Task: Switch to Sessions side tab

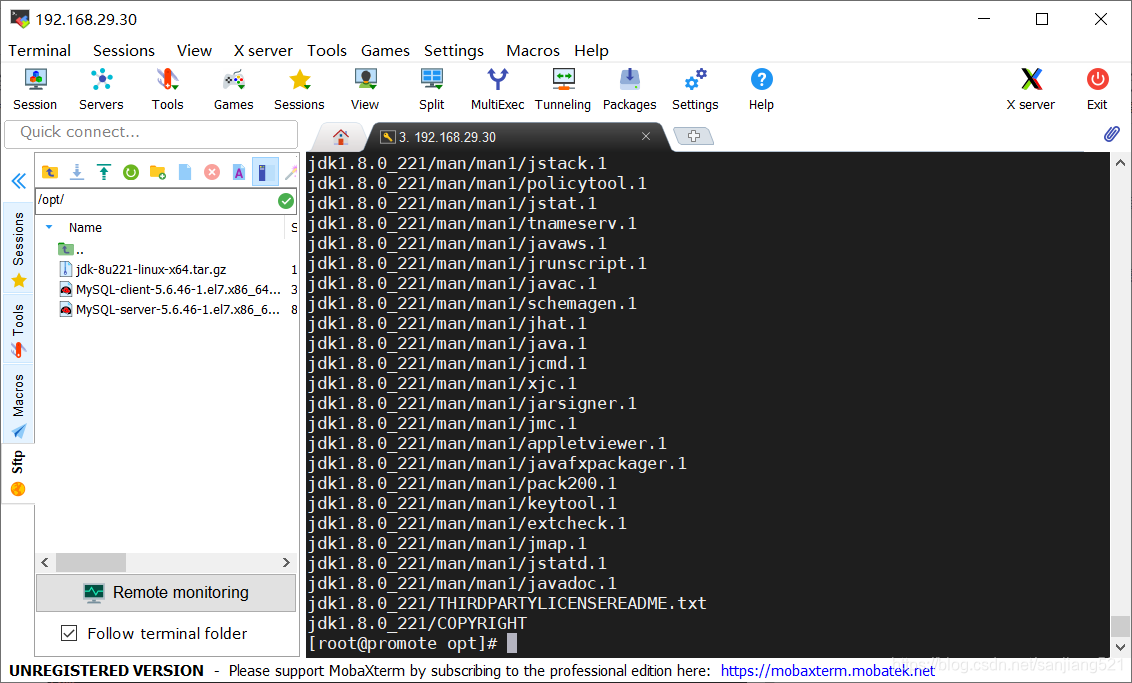Action: pyautogui.click(x=18, y=248)
